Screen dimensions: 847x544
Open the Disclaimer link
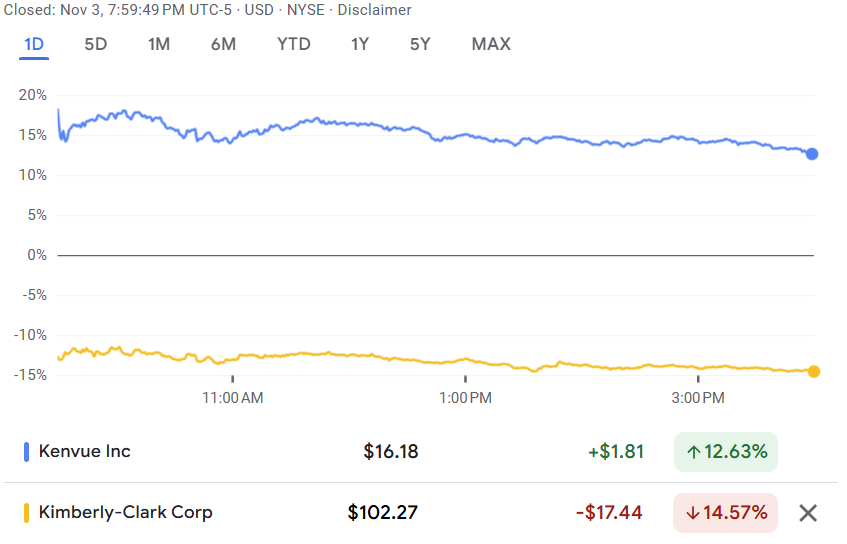(x=377, y=10)
